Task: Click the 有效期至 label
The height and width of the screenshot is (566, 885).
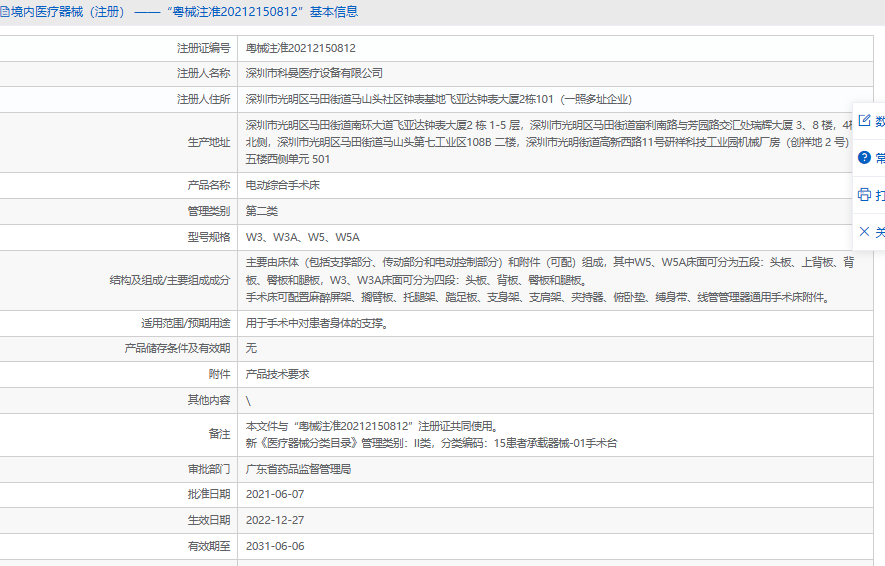Action: click(209, 546)
